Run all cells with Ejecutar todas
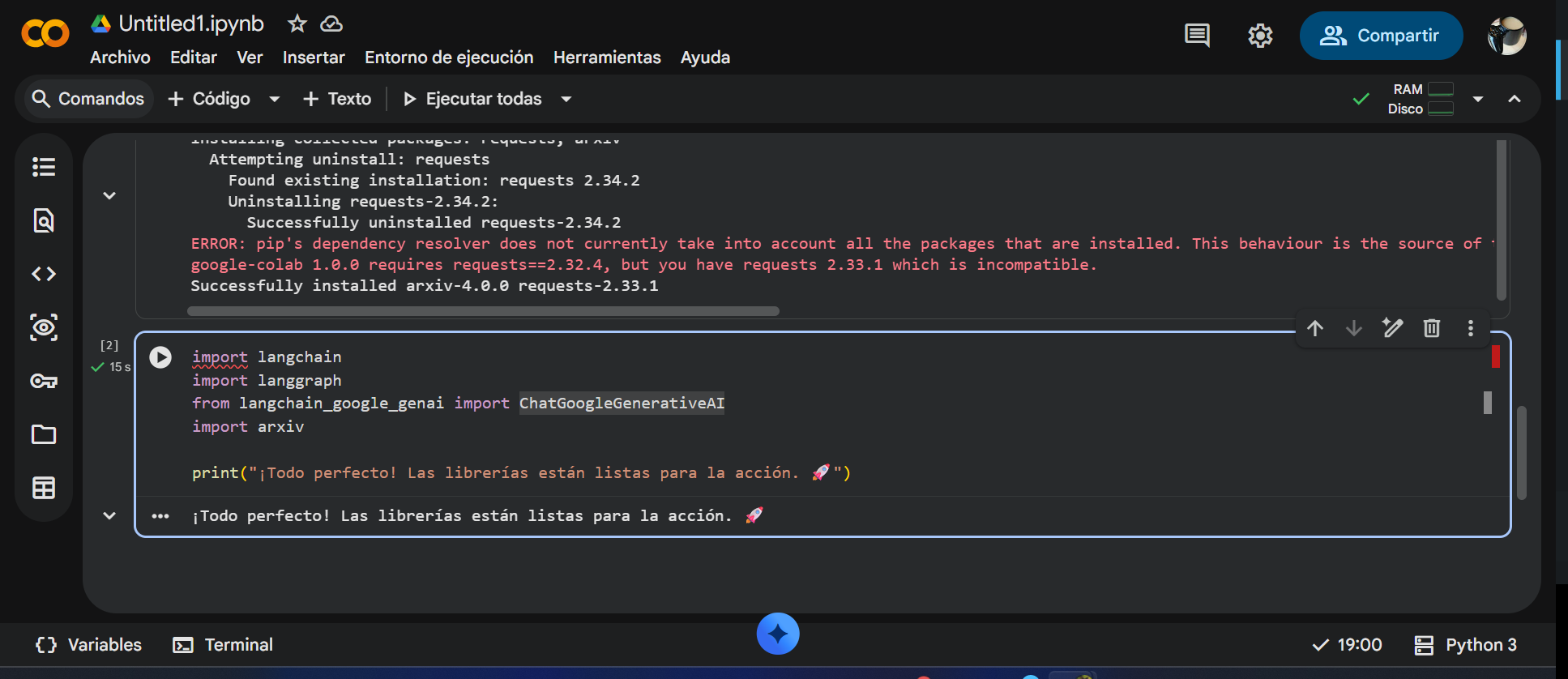The image size is (1568, 679). 472,99
